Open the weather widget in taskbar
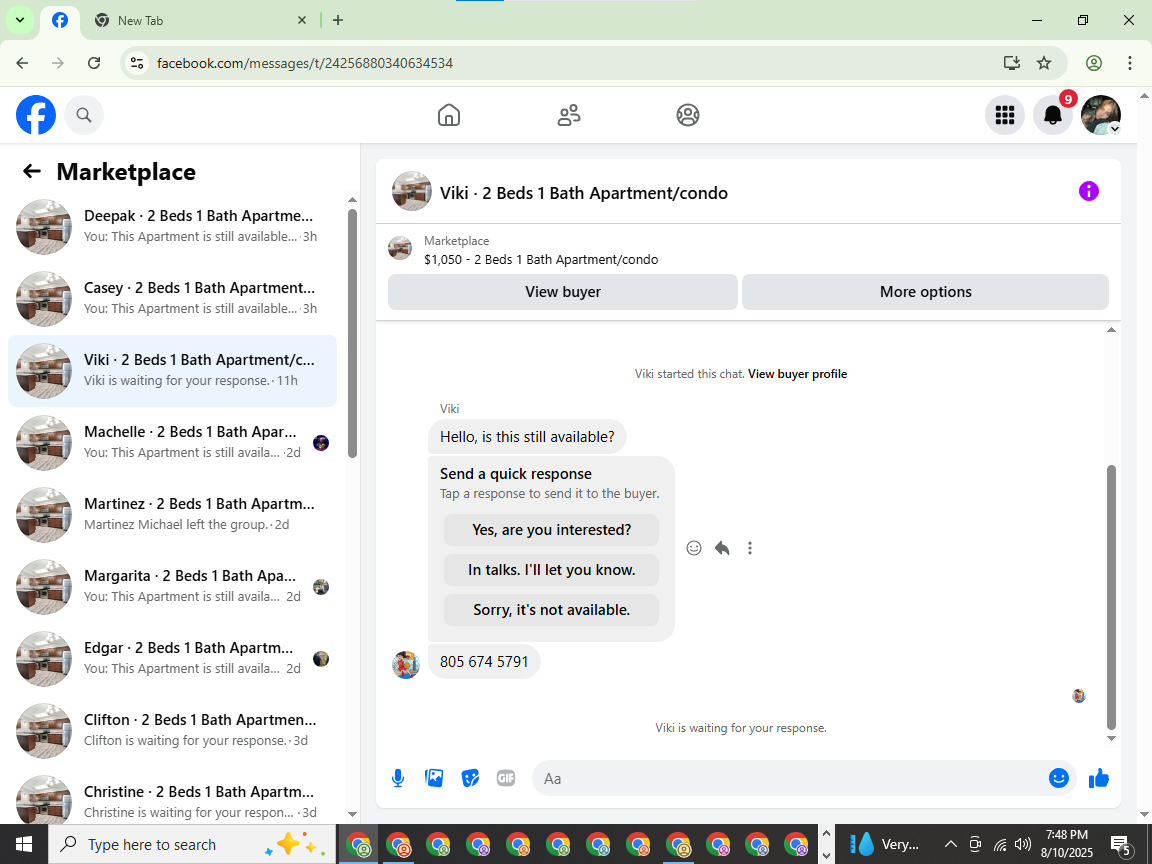1152x864 pixels. (x=884, y=844)
